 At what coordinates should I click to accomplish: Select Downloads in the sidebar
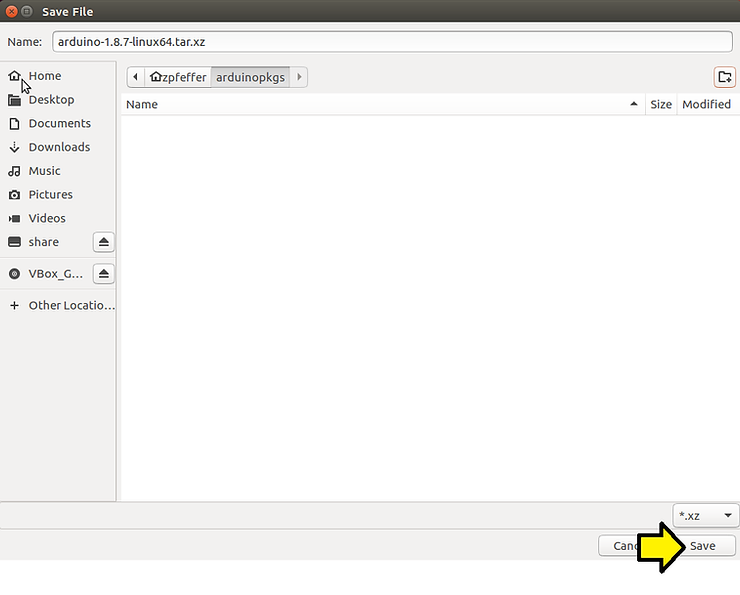(59, 147)
